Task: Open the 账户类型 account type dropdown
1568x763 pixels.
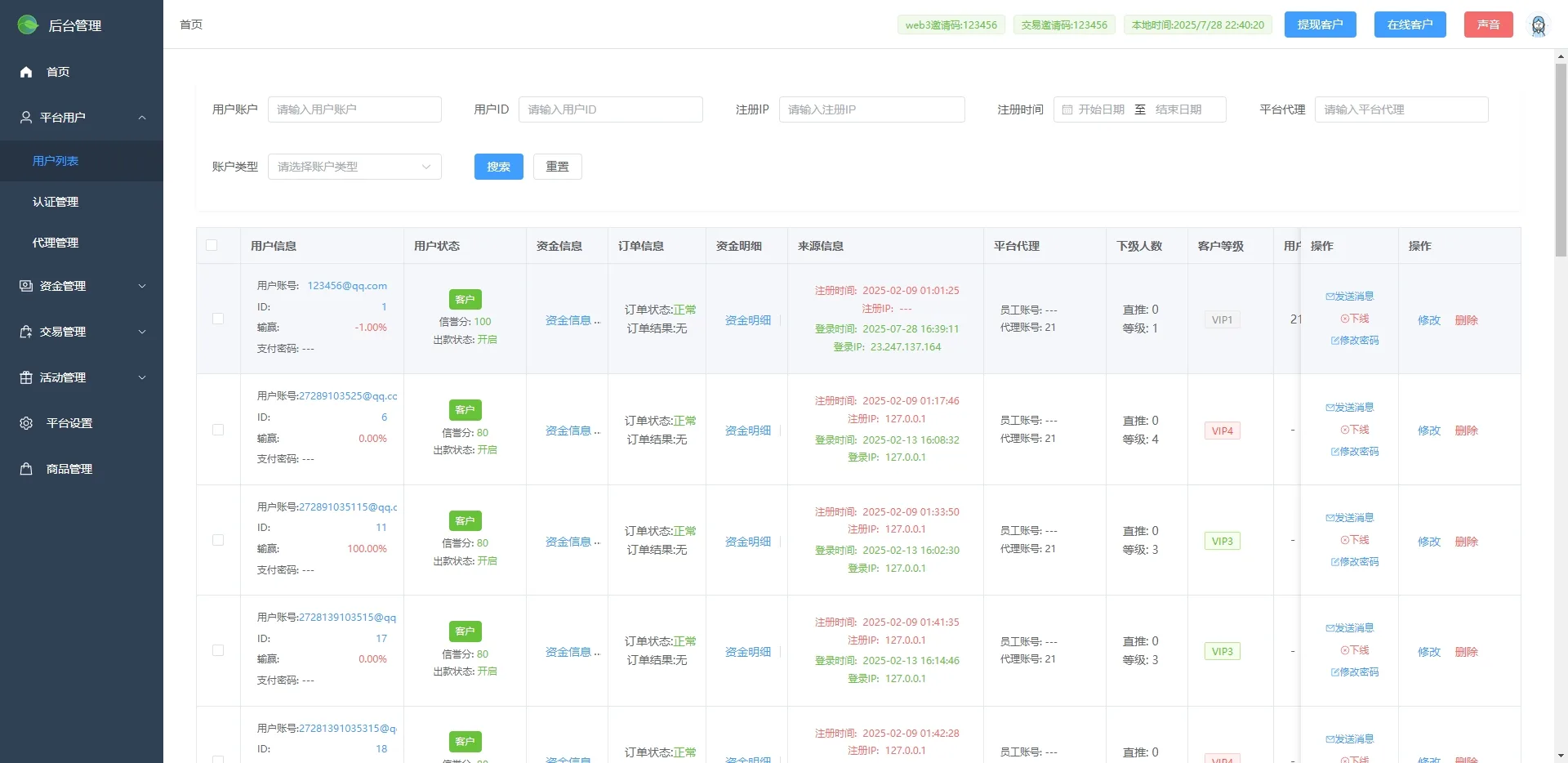Action: pyautogui.click(x=354, y=167)
